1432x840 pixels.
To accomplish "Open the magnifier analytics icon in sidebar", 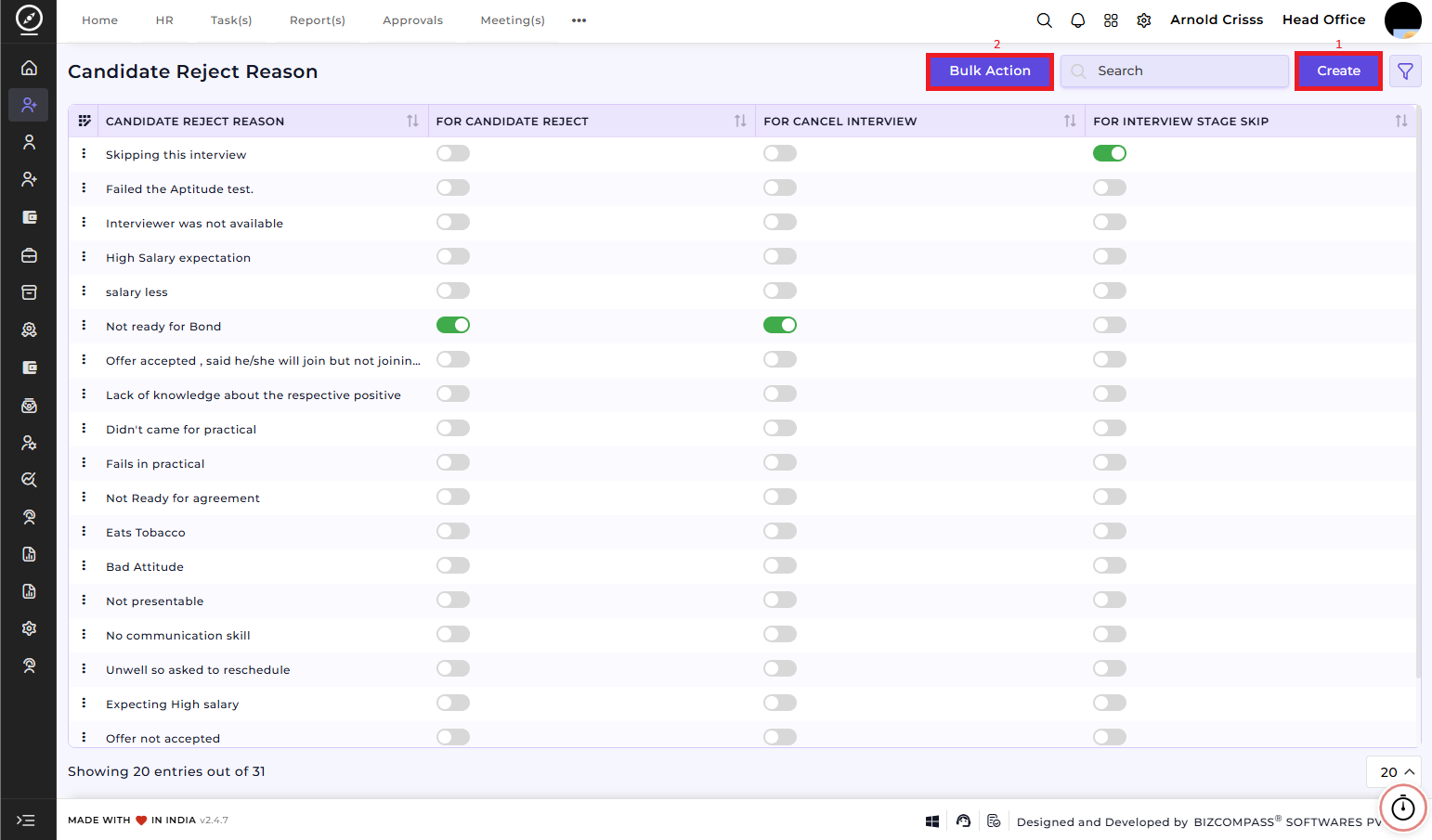I will (x=29, y=480).
